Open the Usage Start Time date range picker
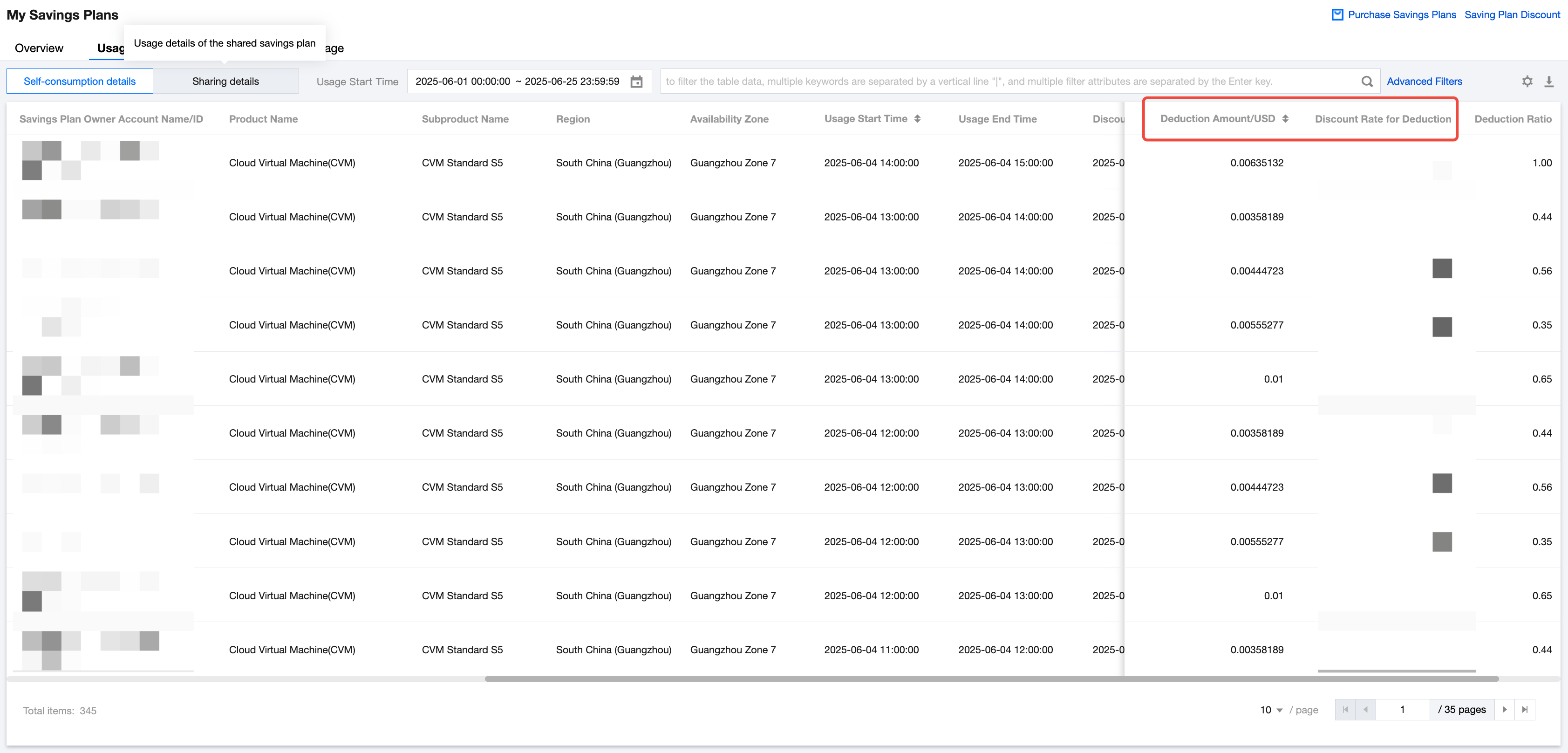 pos(518,82)
